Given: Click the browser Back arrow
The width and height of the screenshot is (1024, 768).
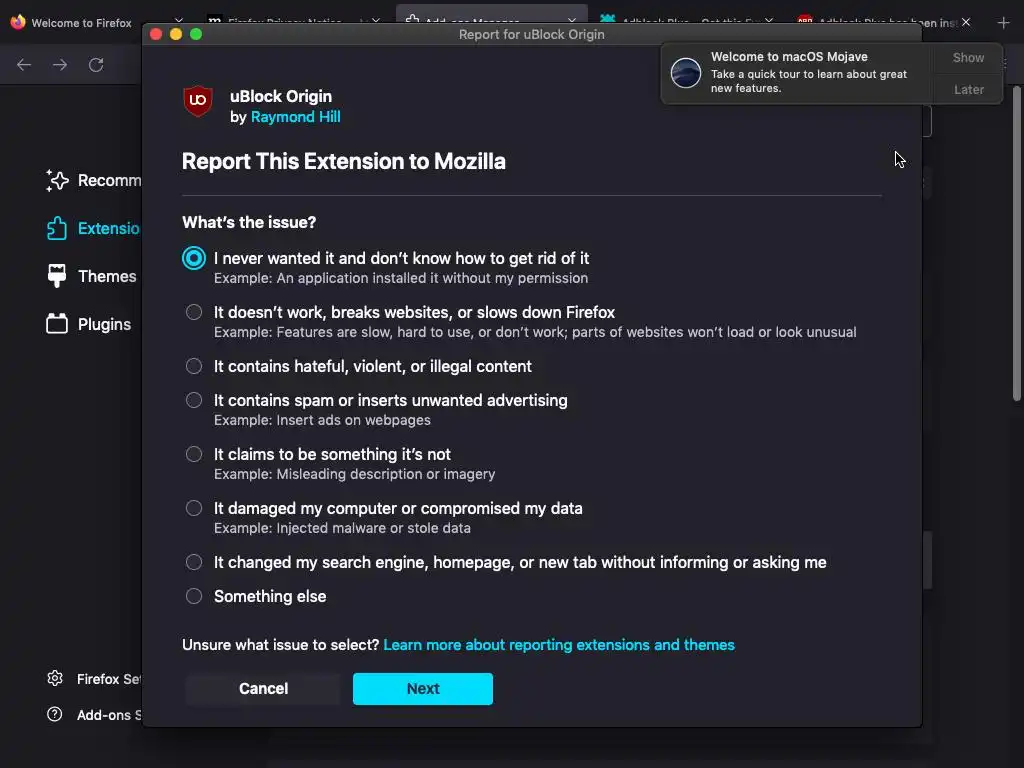Looking at the screenshot, I should point(24,65).
